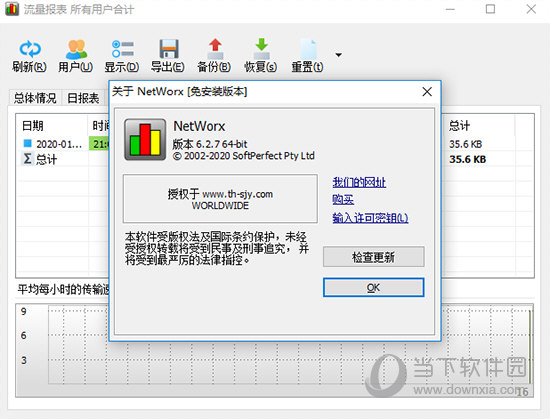The width and height of the screenshot is (550, 419).
Task: Close the About NetWorx dialog
Action: pos(427,92)
